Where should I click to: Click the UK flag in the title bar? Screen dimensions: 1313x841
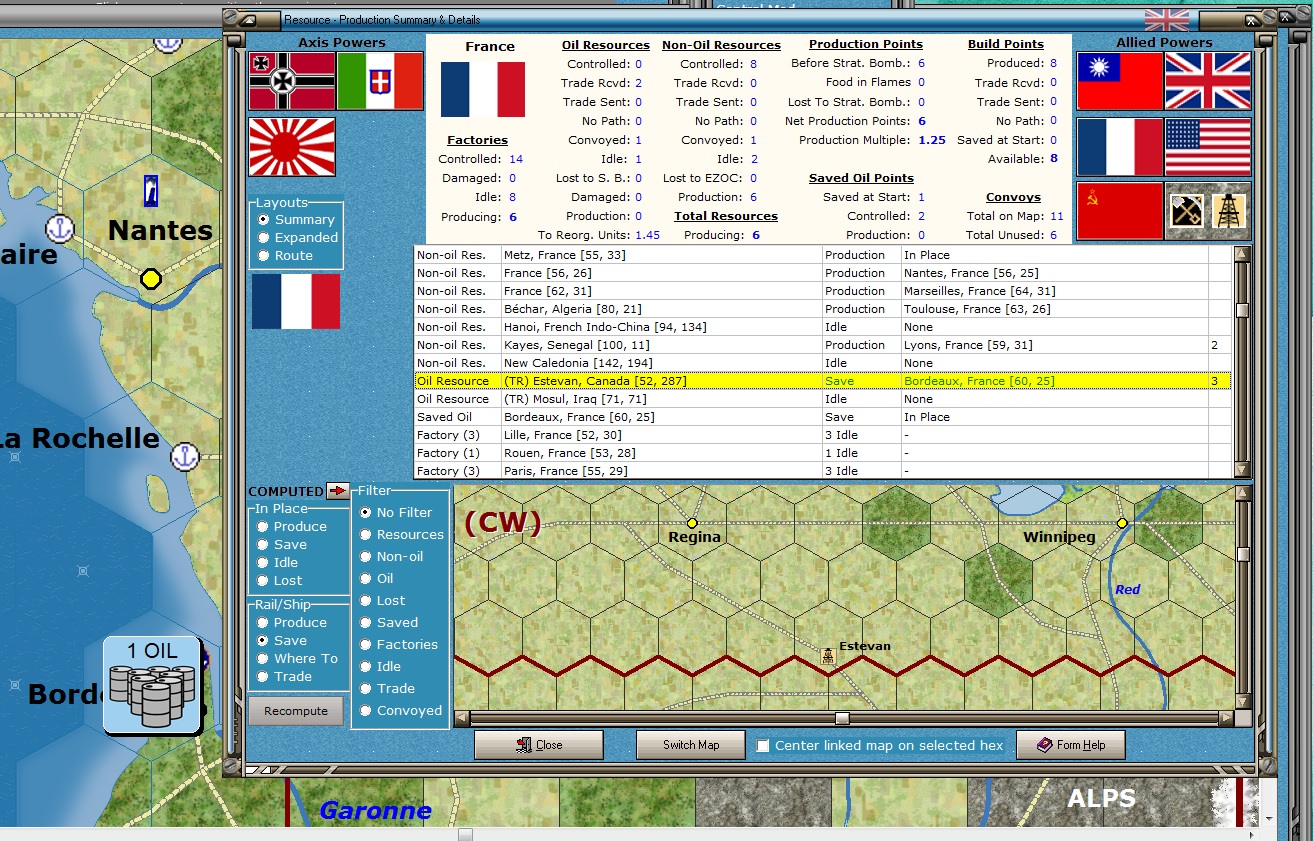pos(1167,19)
